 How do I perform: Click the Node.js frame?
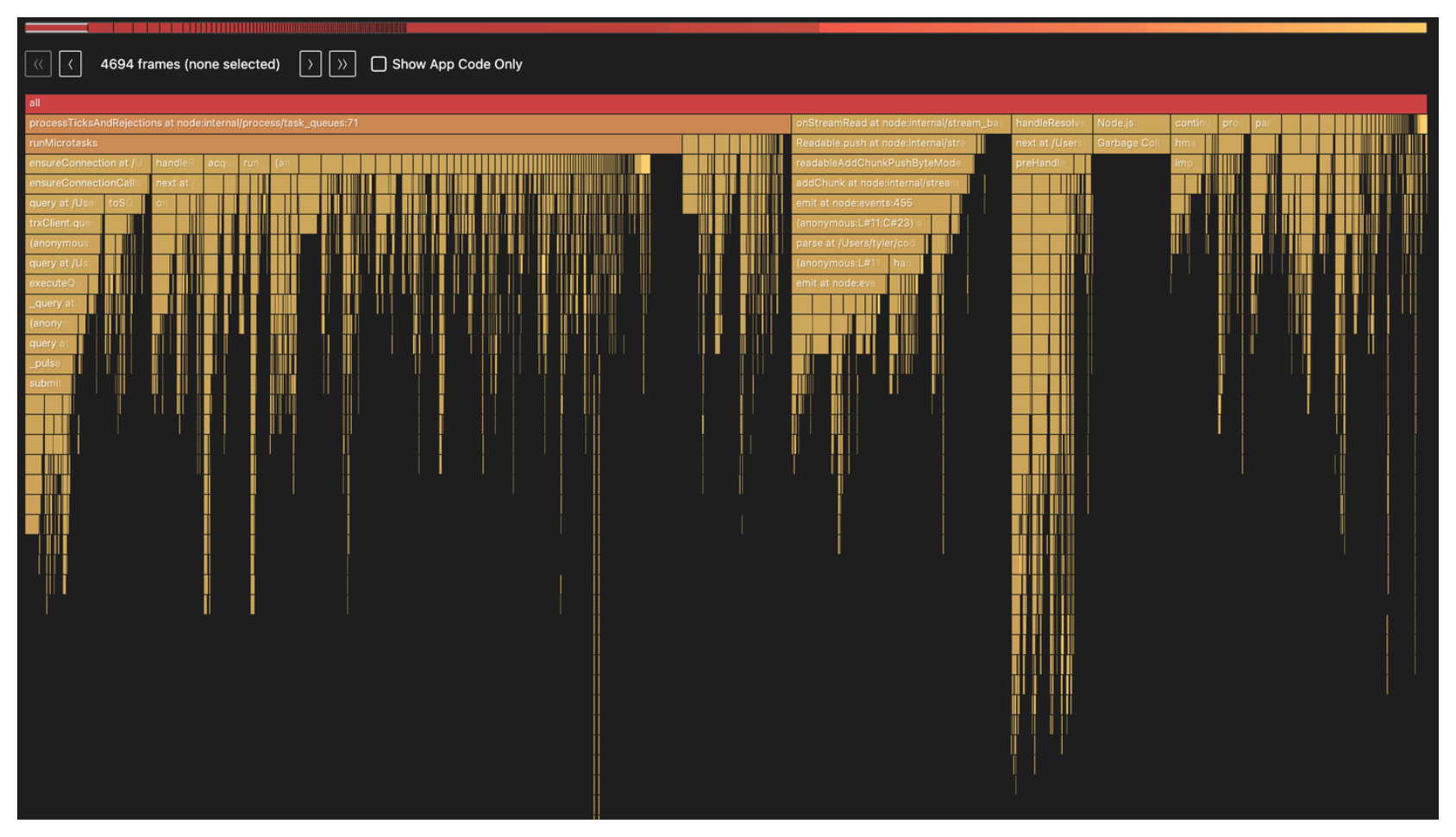[1130, 123]
